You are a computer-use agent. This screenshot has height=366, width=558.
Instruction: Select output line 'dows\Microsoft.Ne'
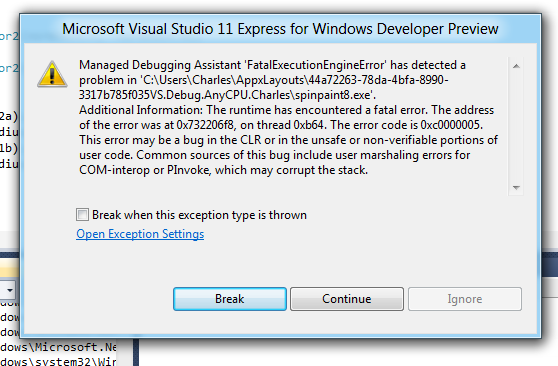click(x=58, y=347)
